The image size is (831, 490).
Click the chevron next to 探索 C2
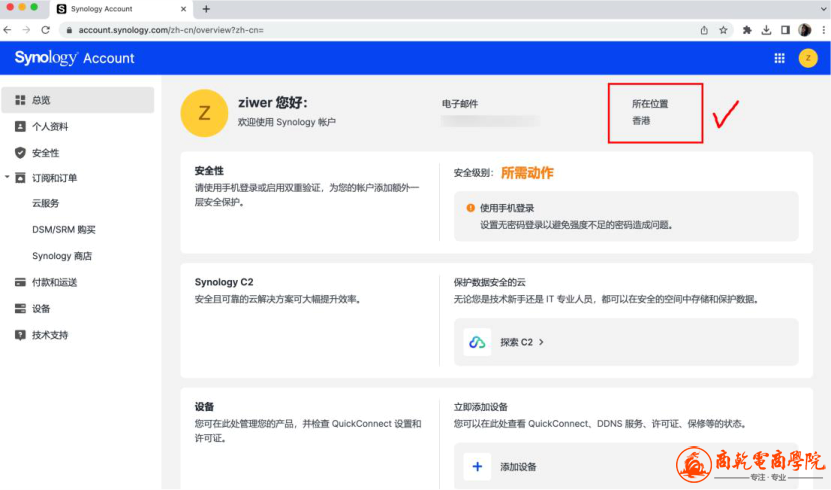click(x=541, y=342)
